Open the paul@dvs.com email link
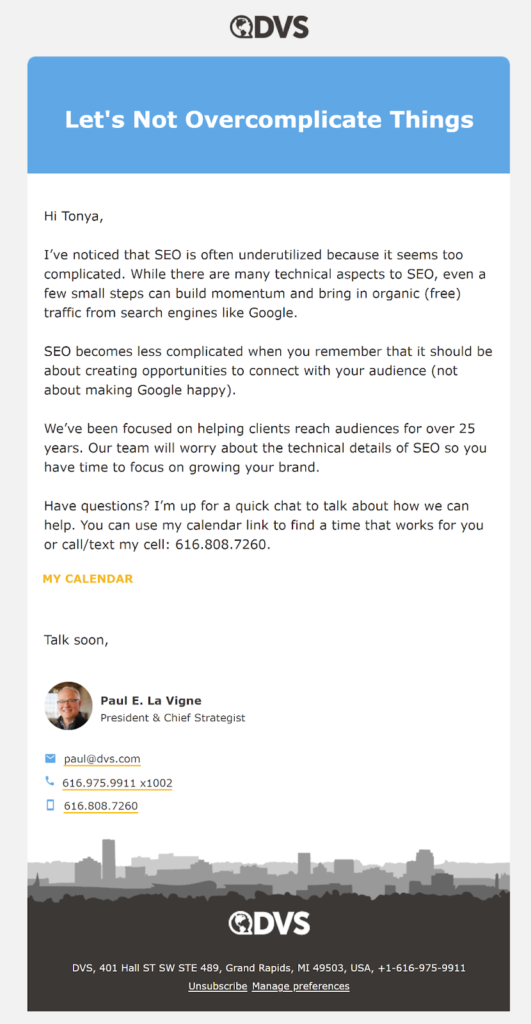The image size is (531, 1024). pyautogui.click(x=102, y=759)
